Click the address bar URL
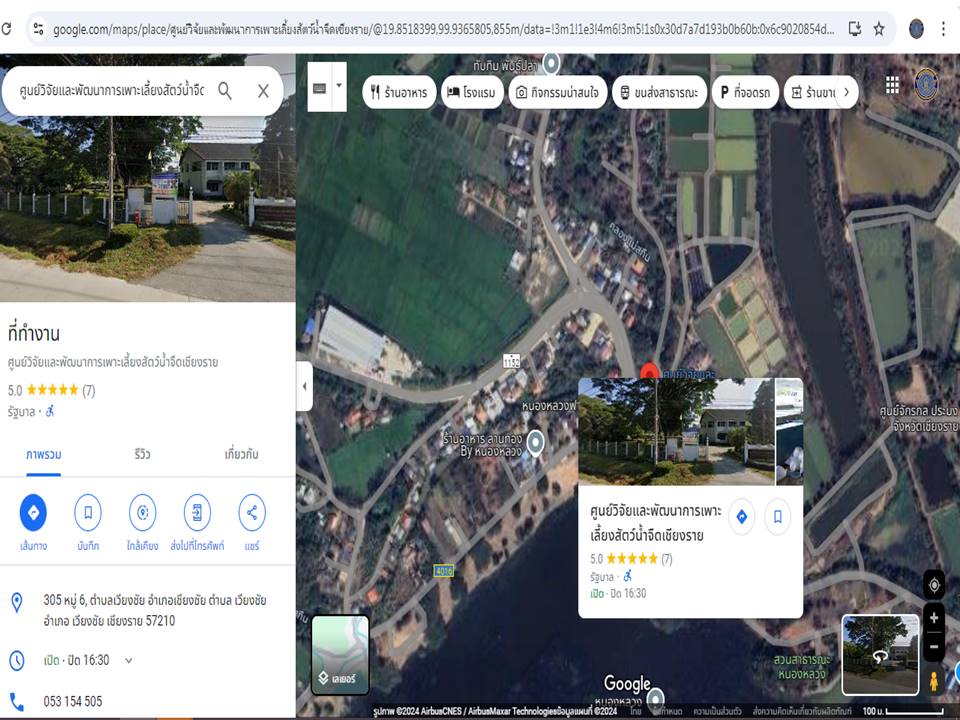 [443, 29]
